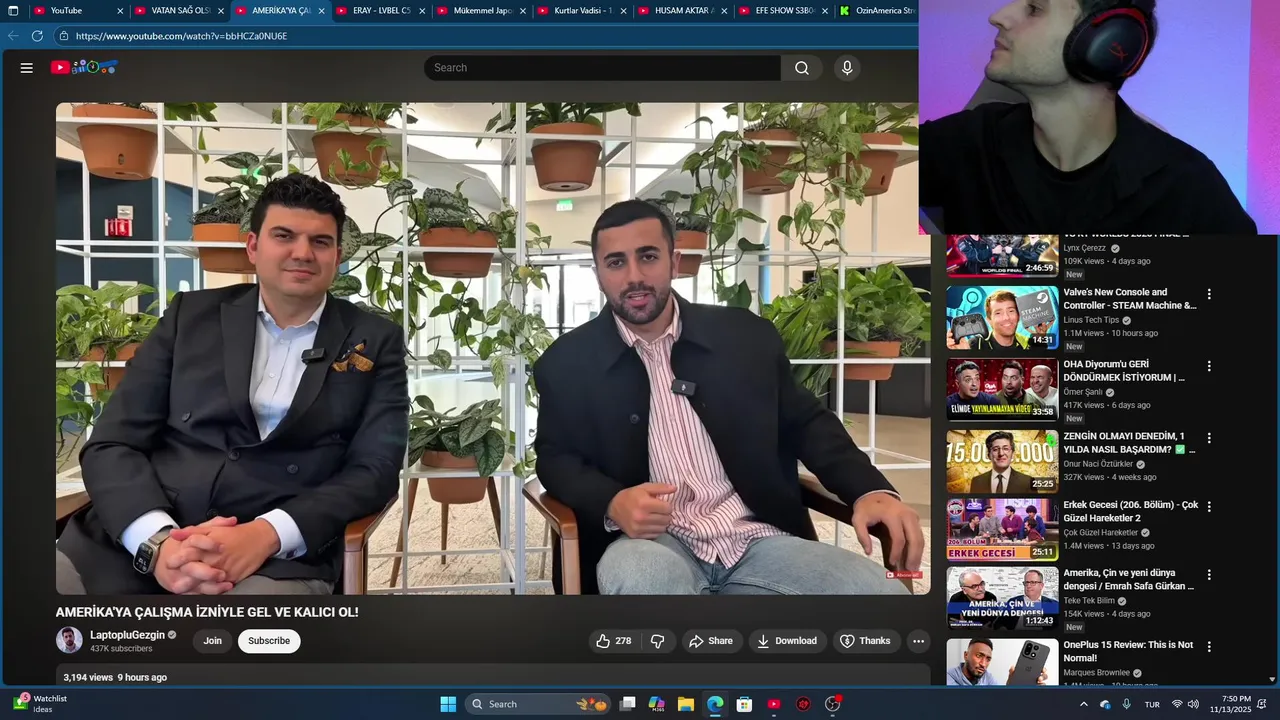
Task: Open OnePlus 15 Review thumbnail
Action: tap(1002, 662)
